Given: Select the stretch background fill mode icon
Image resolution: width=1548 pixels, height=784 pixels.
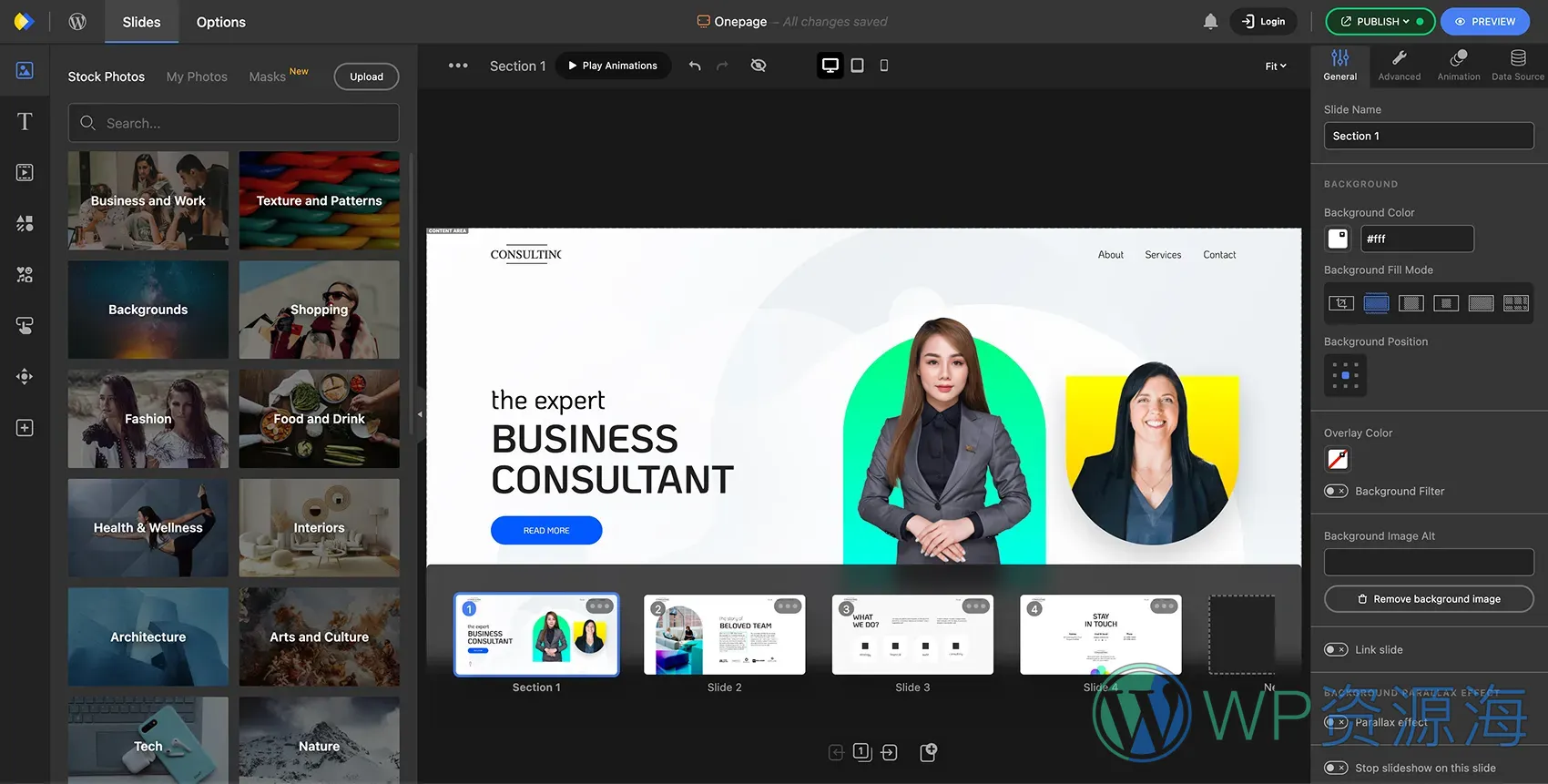Looking at the screenshot, I should click(1482, 303).
